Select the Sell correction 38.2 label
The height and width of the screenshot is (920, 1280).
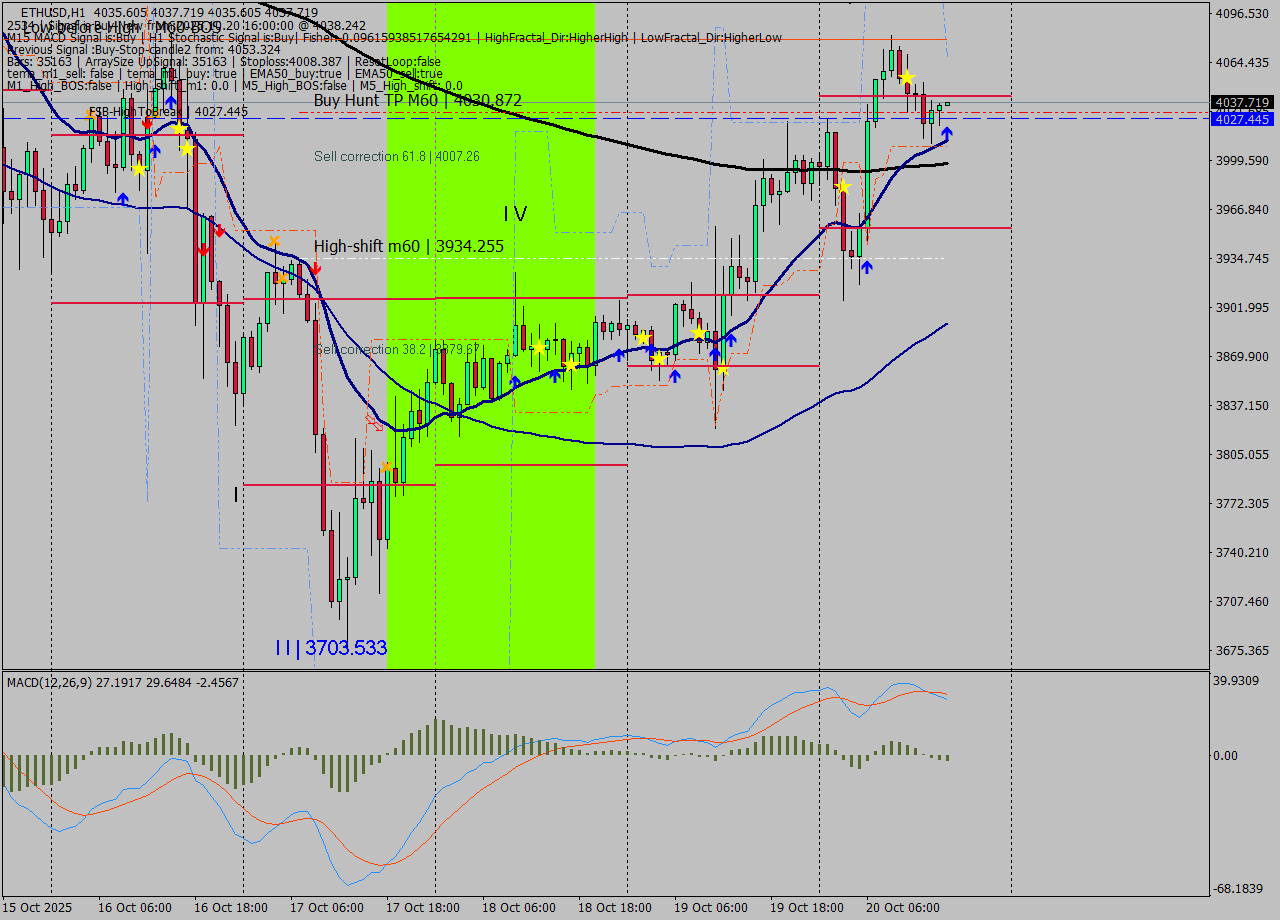coord(397,349)
